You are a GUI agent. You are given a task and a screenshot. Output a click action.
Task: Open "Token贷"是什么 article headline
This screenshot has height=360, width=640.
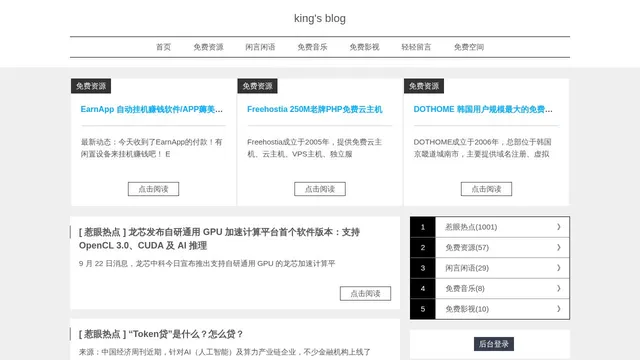coord(161,334)
